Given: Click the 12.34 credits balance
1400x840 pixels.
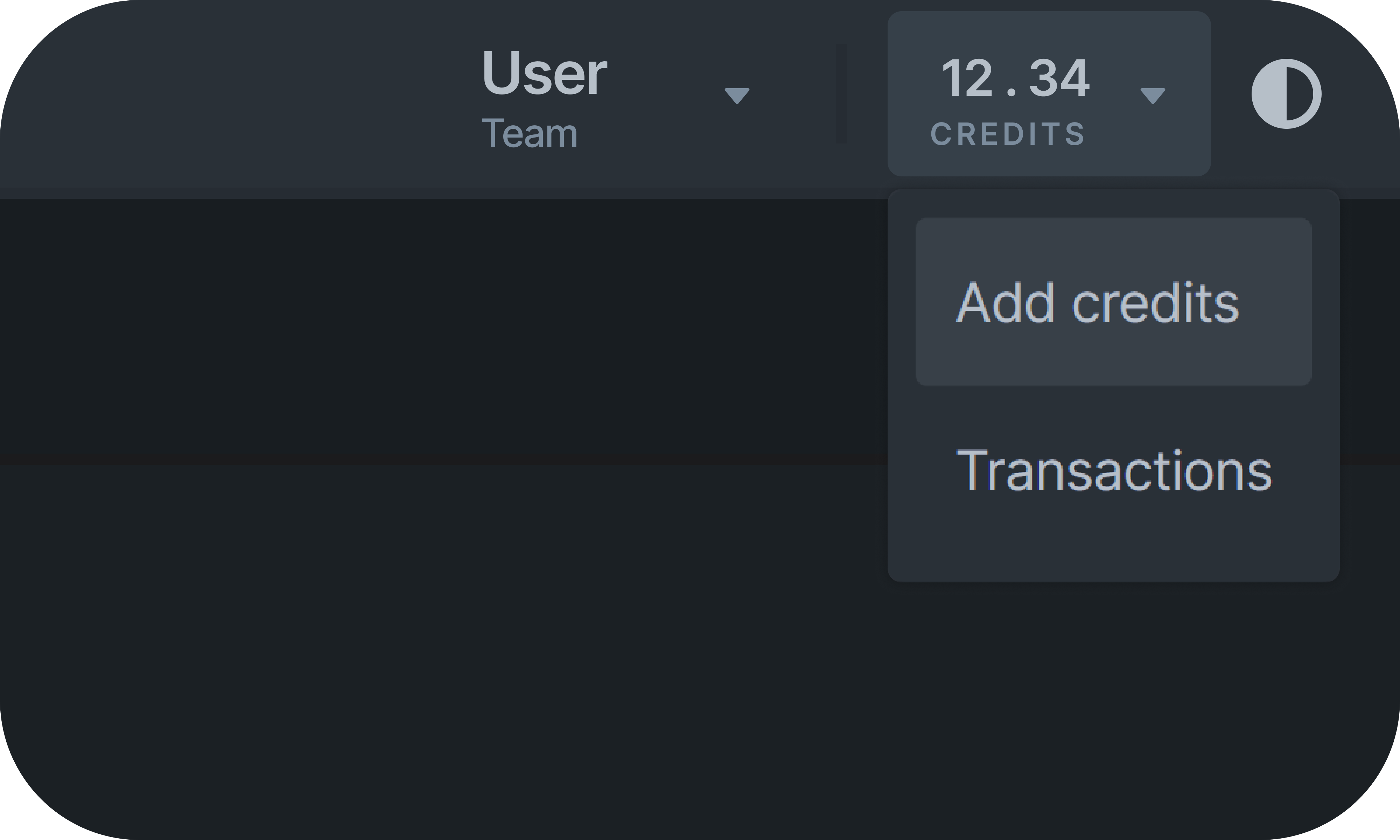Looking at the screenshot, I should pos(1015,78).
